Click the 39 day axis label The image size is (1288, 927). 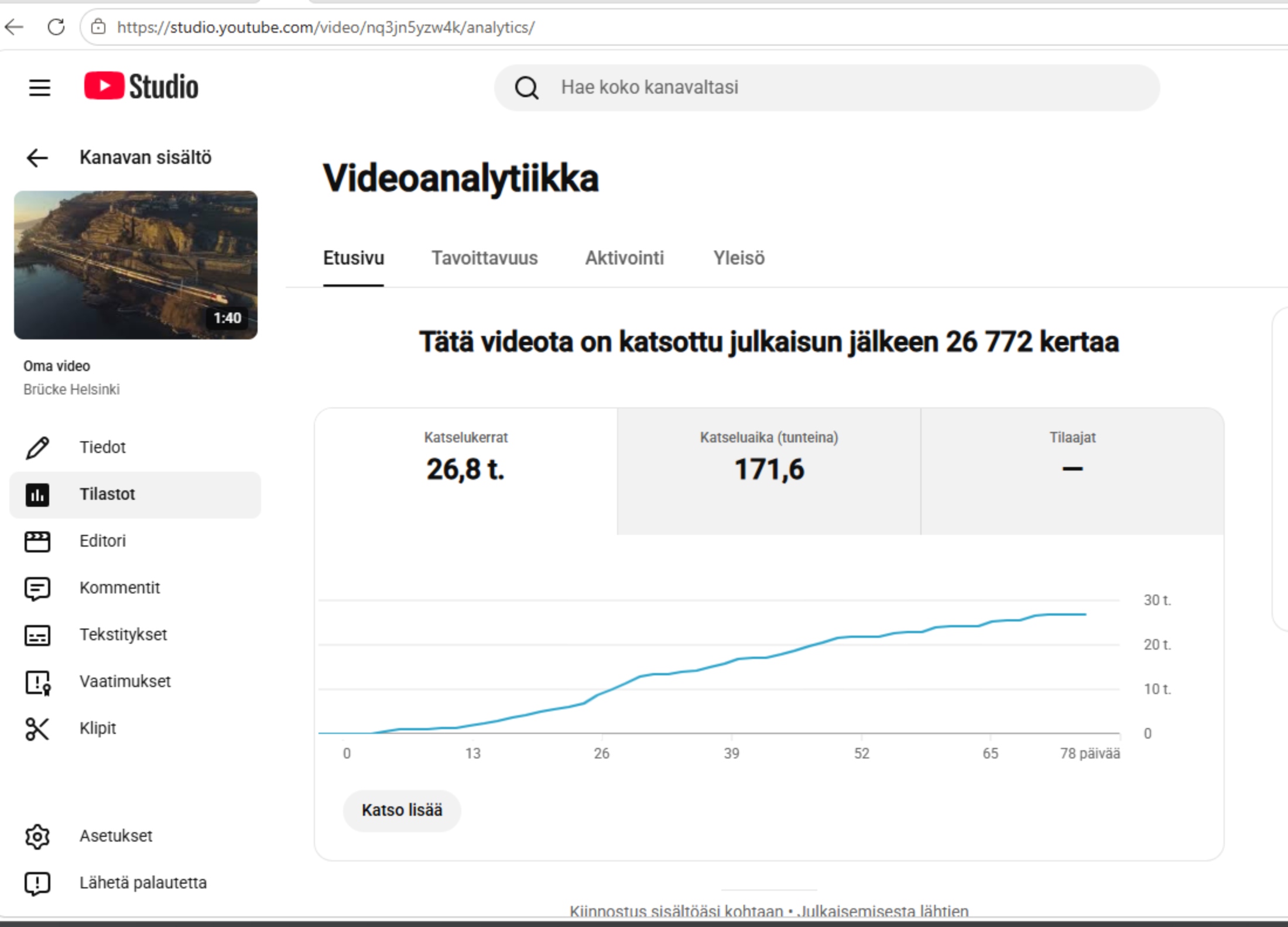point(732,754)
